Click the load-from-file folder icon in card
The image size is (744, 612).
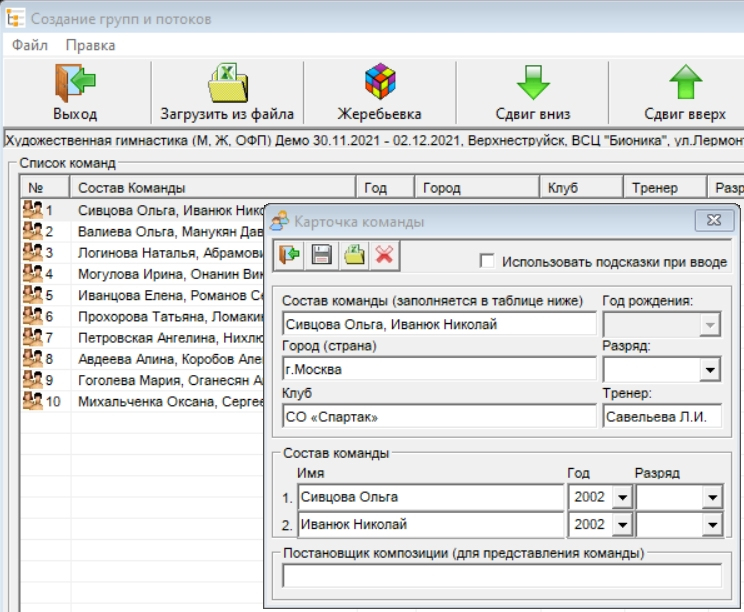pyautogui.click(x=353, y=256)
